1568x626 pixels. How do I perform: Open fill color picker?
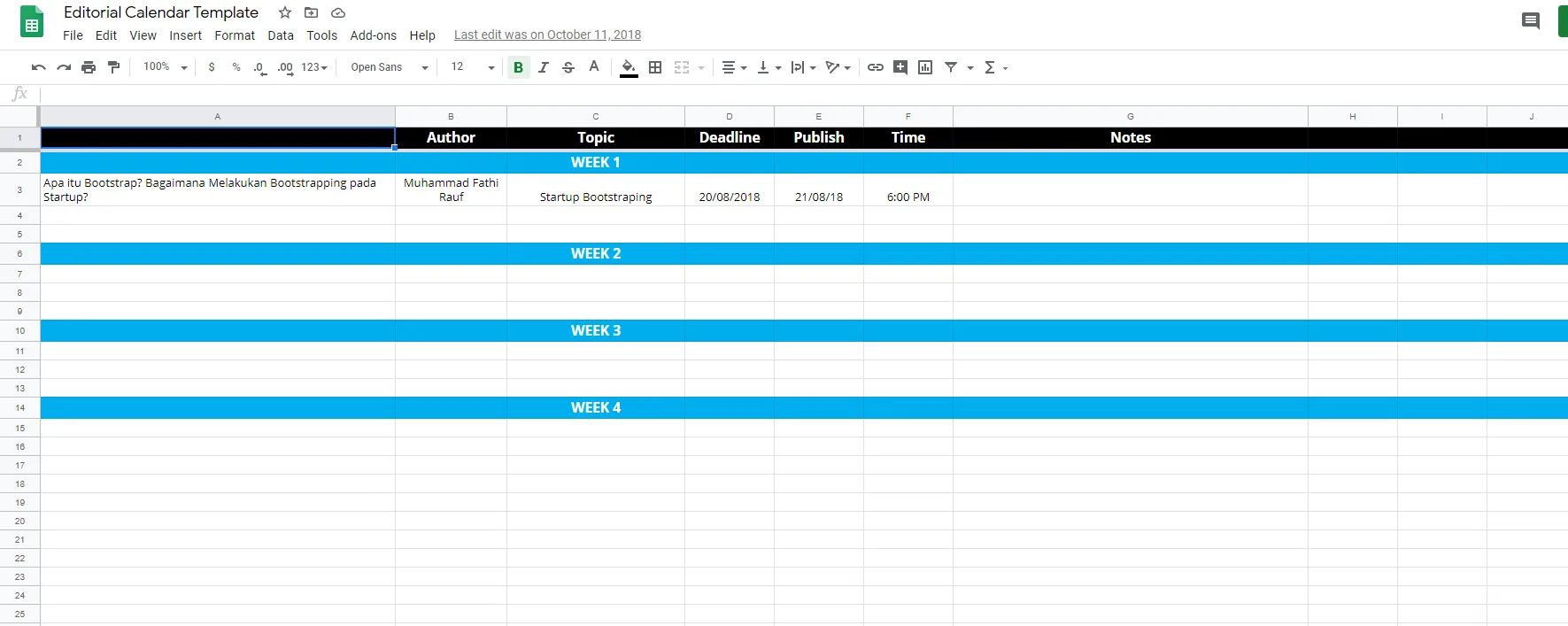[629, 67]
